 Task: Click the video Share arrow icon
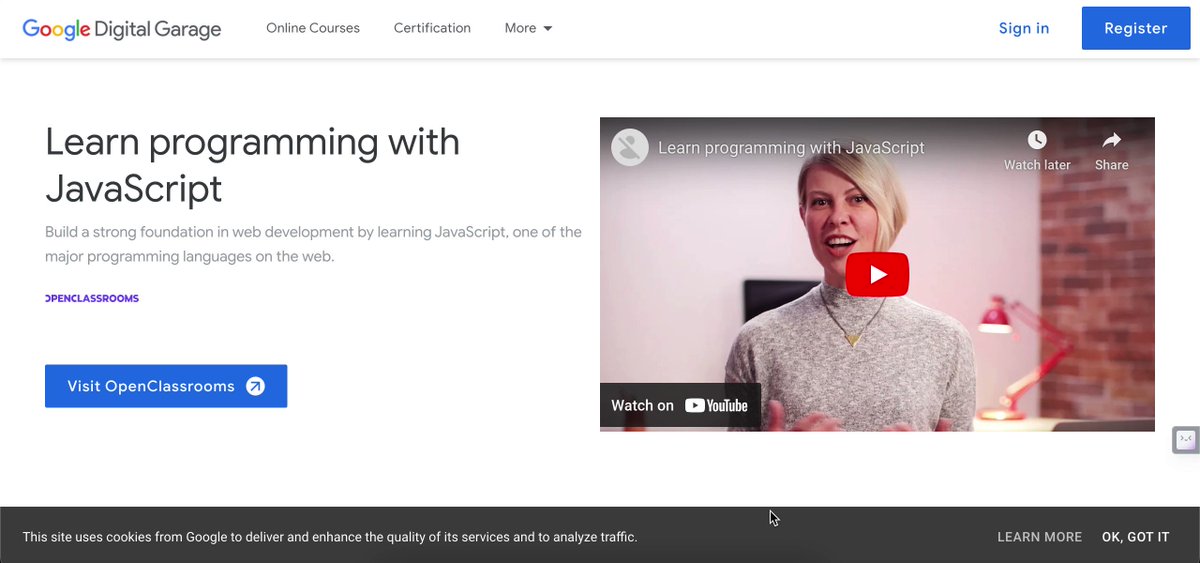1111,140
